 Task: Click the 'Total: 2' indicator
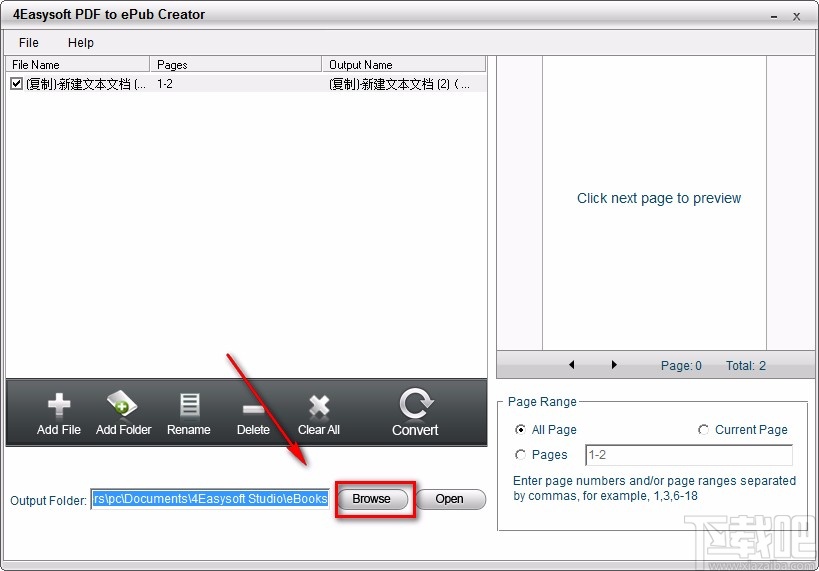[x=746, y=365]
